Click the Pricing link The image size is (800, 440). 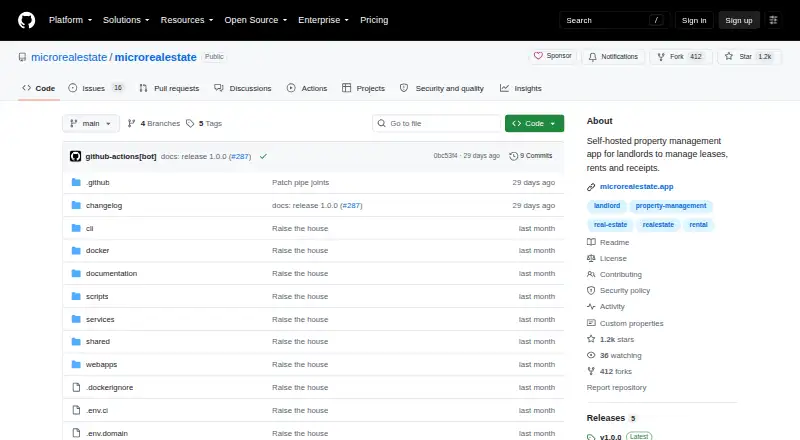[374, 20]
